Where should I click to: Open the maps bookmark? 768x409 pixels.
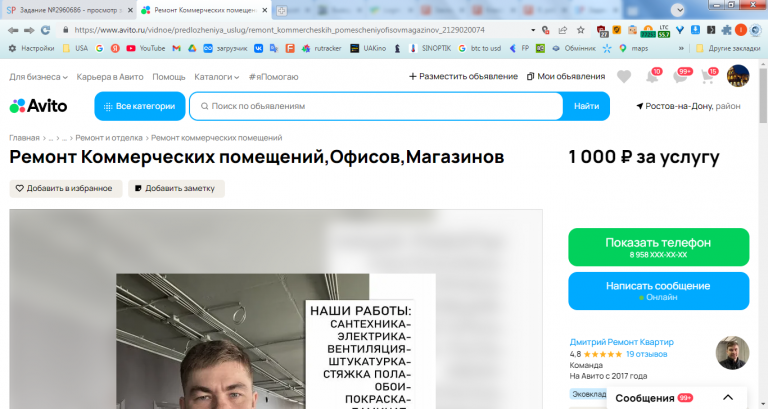pyautogui.click(x=634, y=48)
